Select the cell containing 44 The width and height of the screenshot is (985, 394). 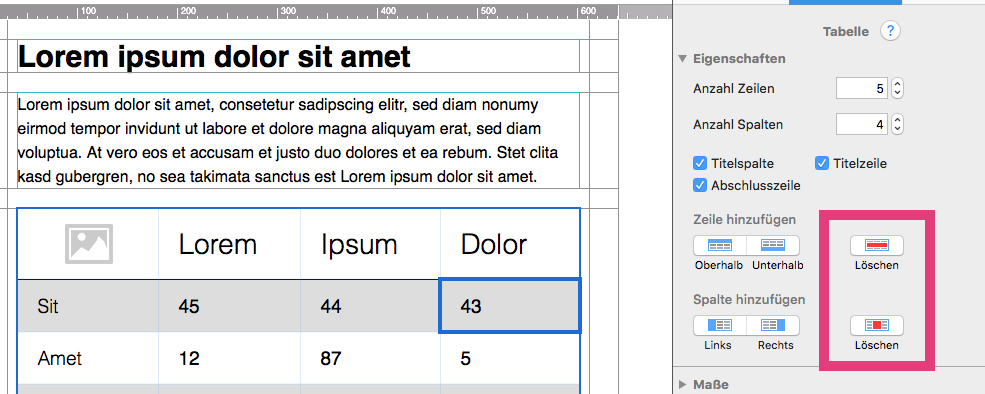tap(371, 306)
